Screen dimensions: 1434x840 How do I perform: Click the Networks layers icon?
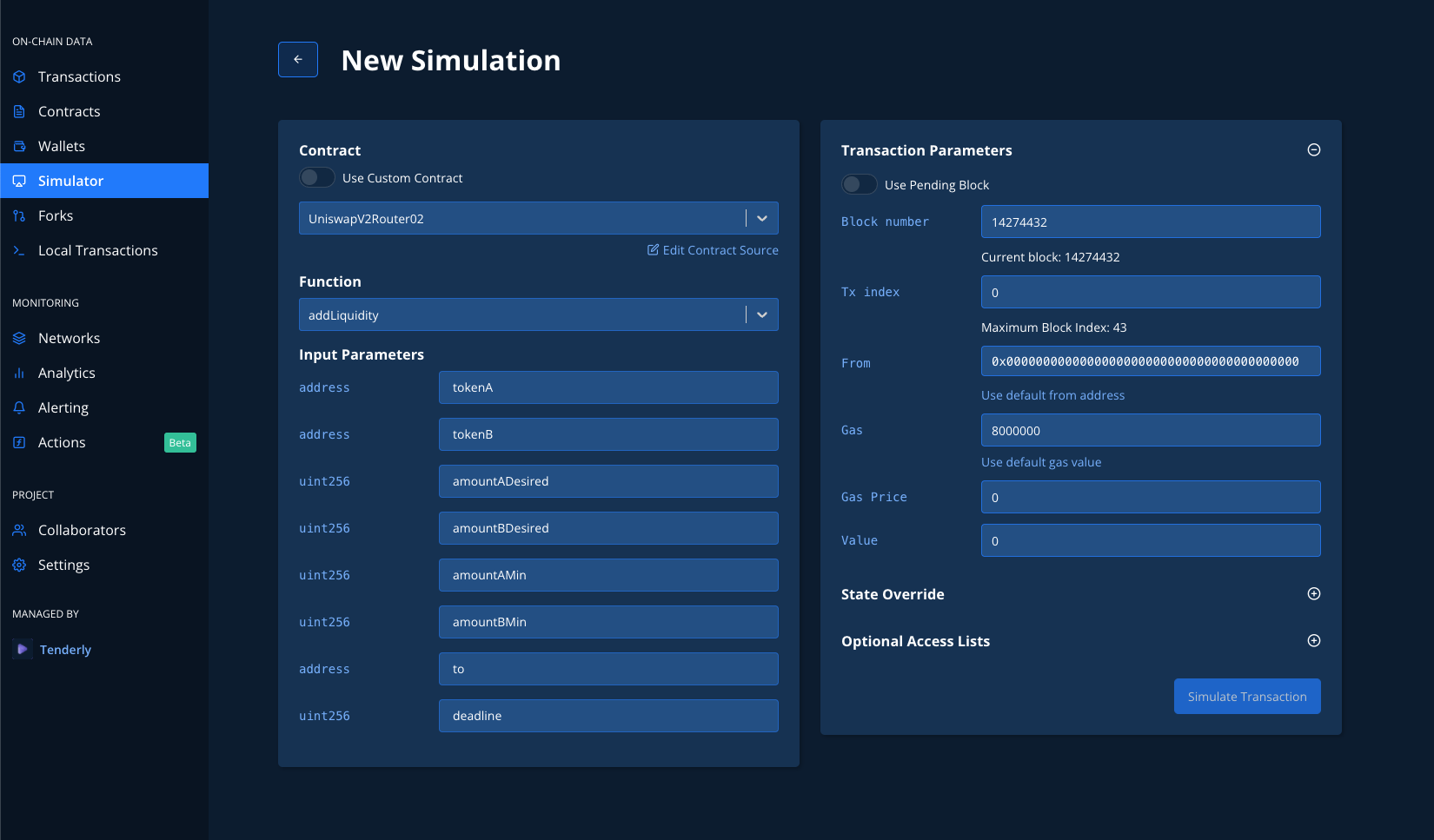pyautogui.click(x=19, y=338)
